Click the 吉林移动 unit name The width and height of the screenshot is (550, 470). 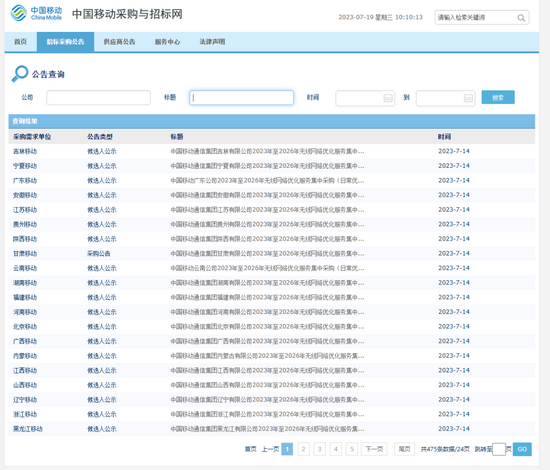pyautogui.click(x=25, y=152)
